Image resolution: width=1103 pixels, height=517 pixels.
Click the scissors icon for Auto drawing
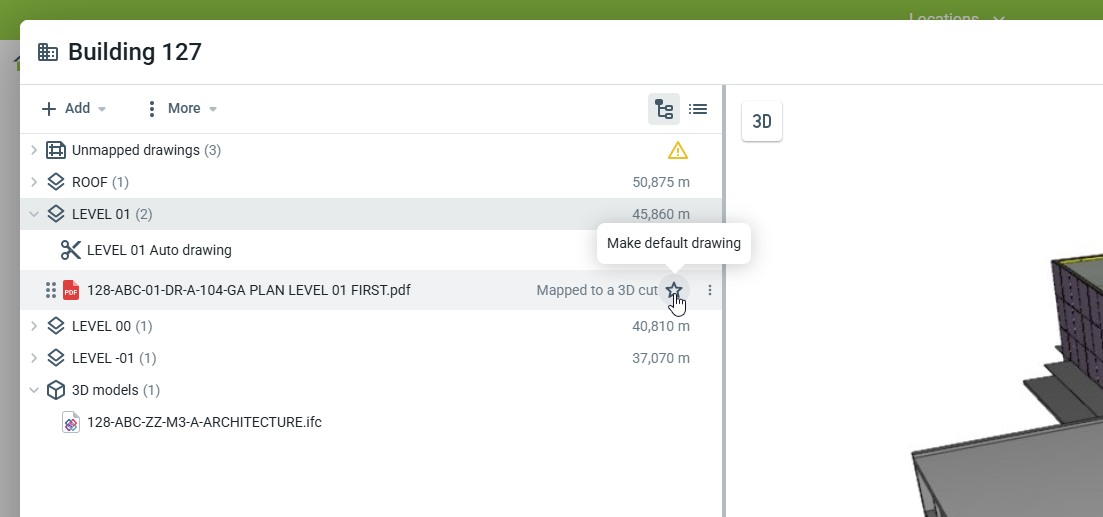pyautogui.click(x=70, y=250)
